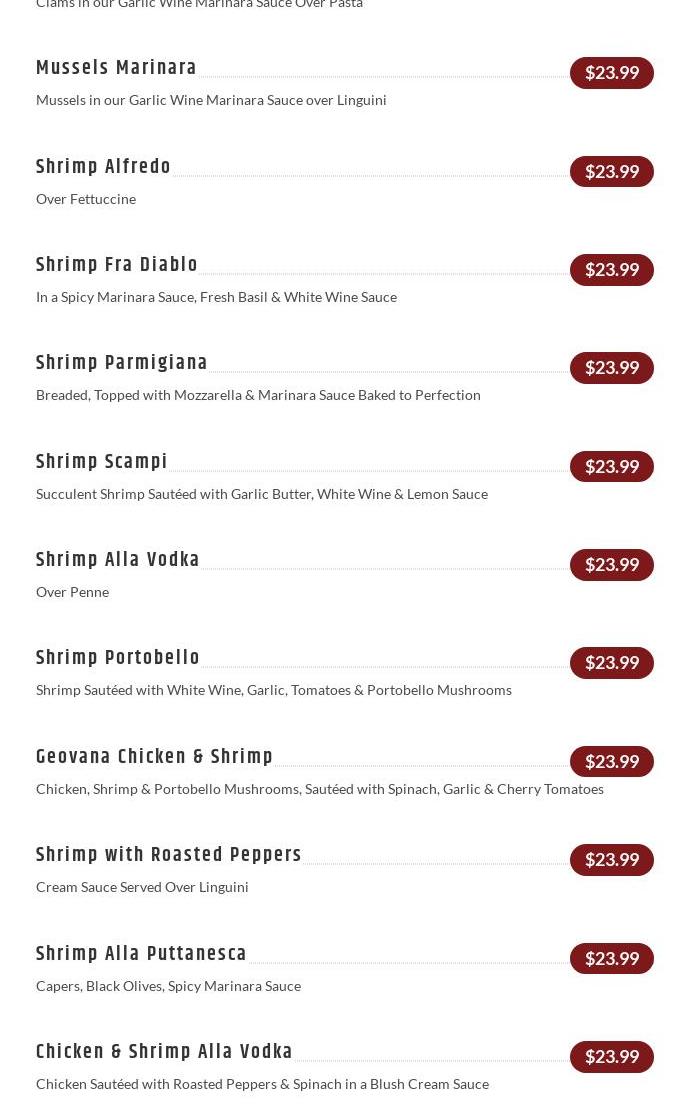Click the Shrimp Parmigiana $23.99 badge
This screenshot has width=690, height=1107.
point(612,368)
